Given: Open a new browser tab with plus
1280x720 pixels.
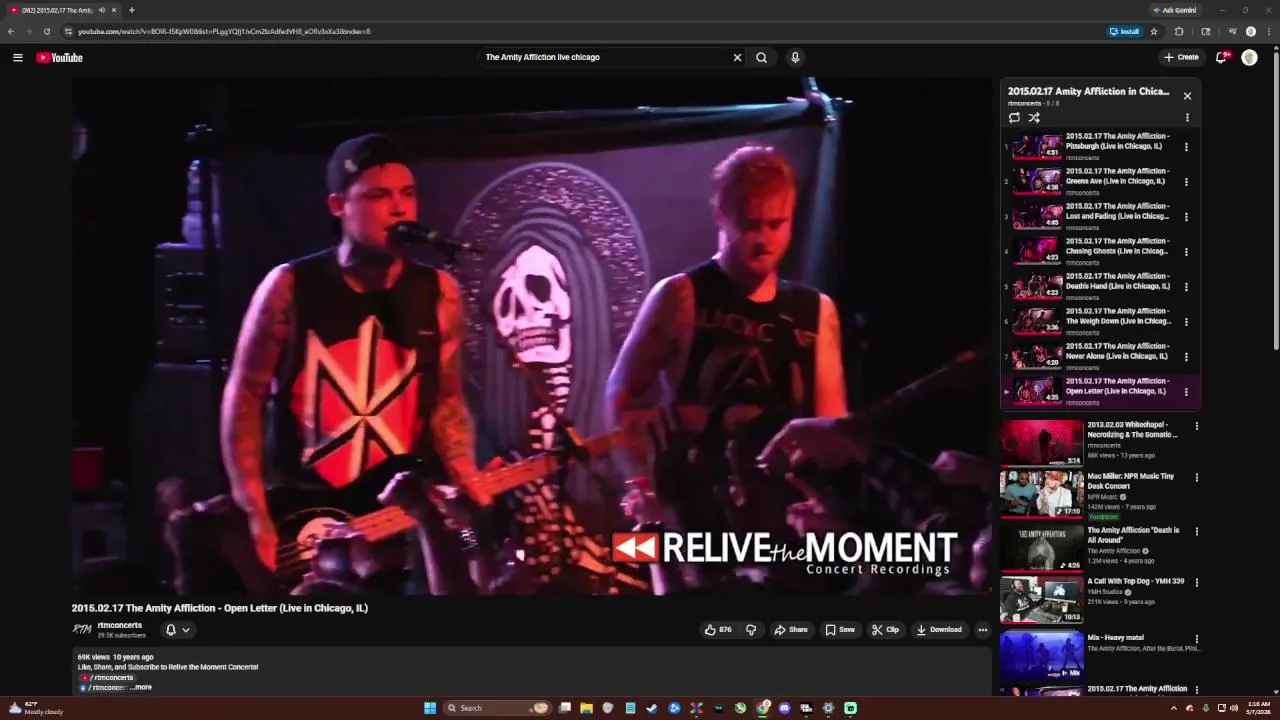Looking at the screenshot, I should 131,10.
